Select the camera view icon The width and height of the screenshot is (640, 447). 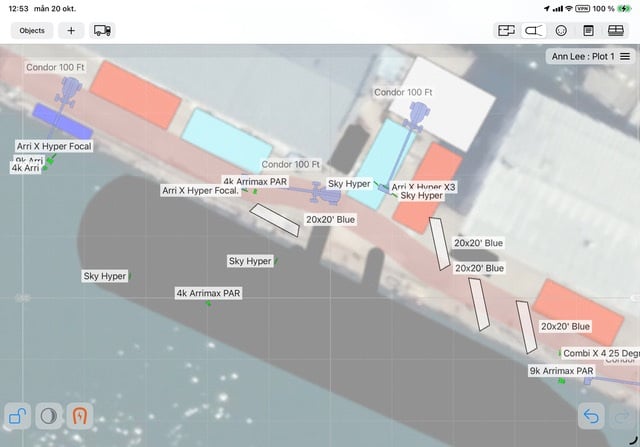click(534, 30)
